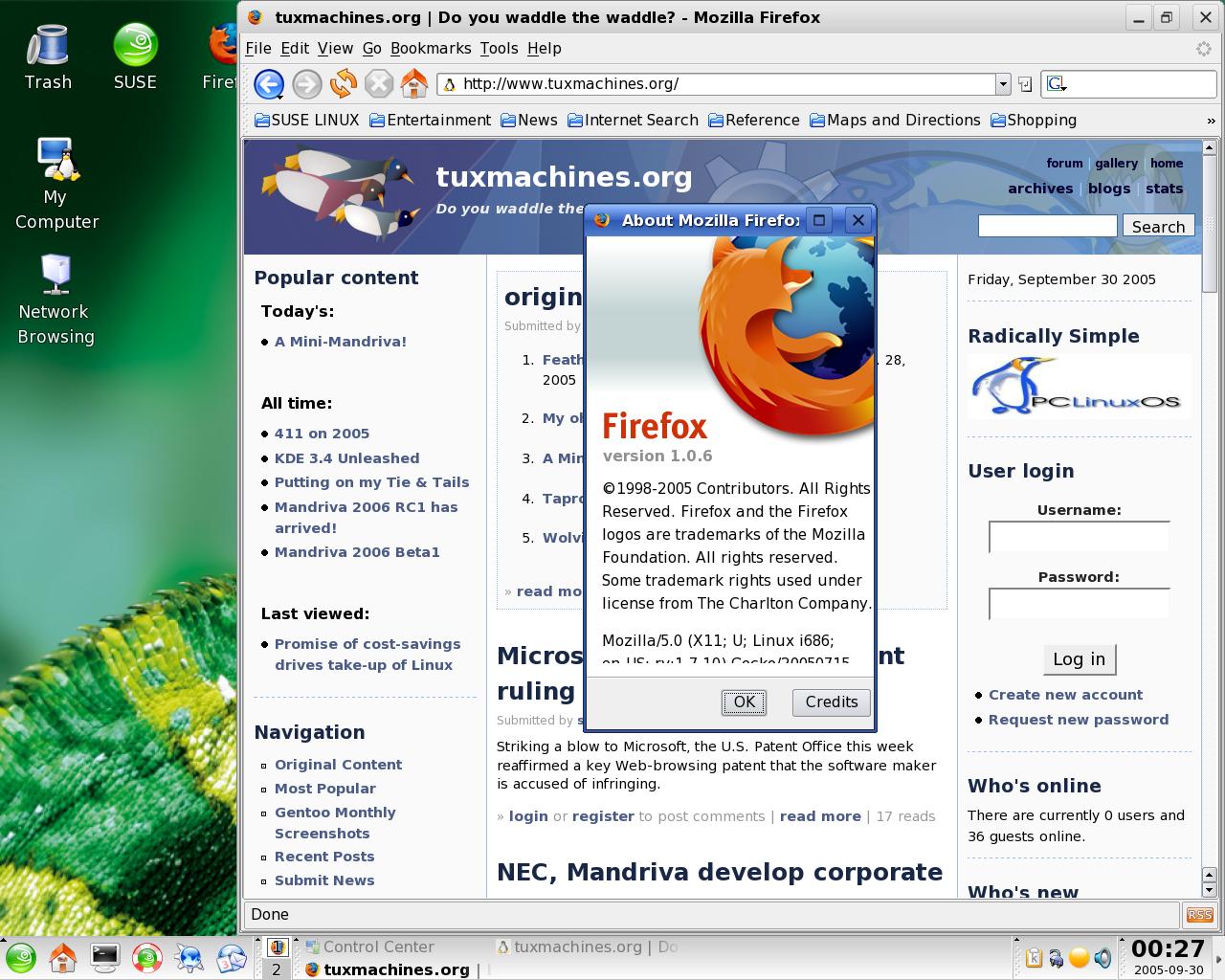Screen dimensions: 1225x980
Task: Click the blogs header link
Action: point(1109,189)
